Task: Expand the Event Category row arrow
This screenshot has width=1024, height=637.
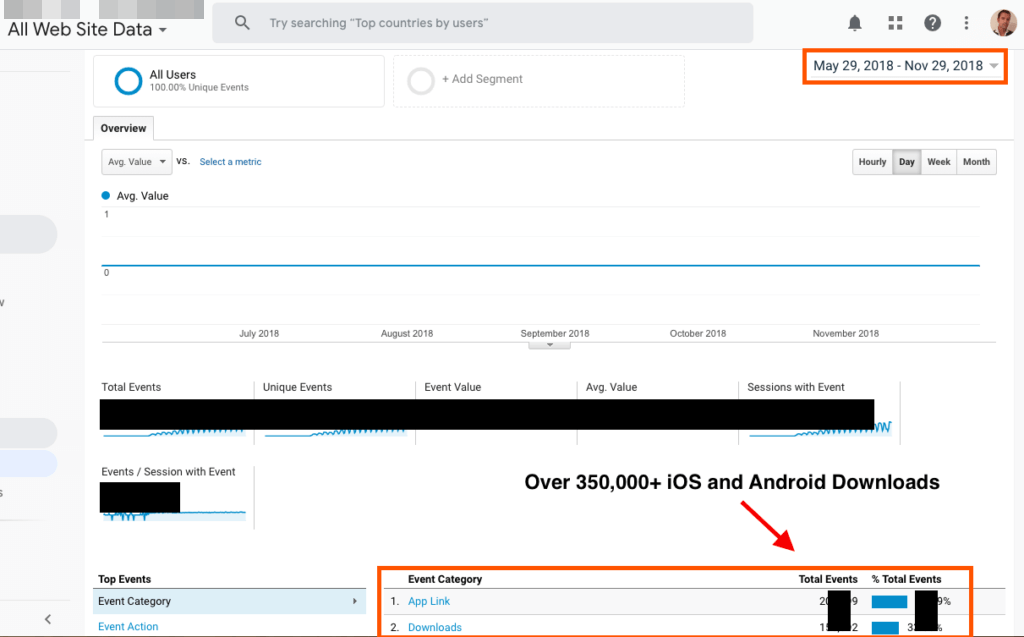Action: point(355,601)
